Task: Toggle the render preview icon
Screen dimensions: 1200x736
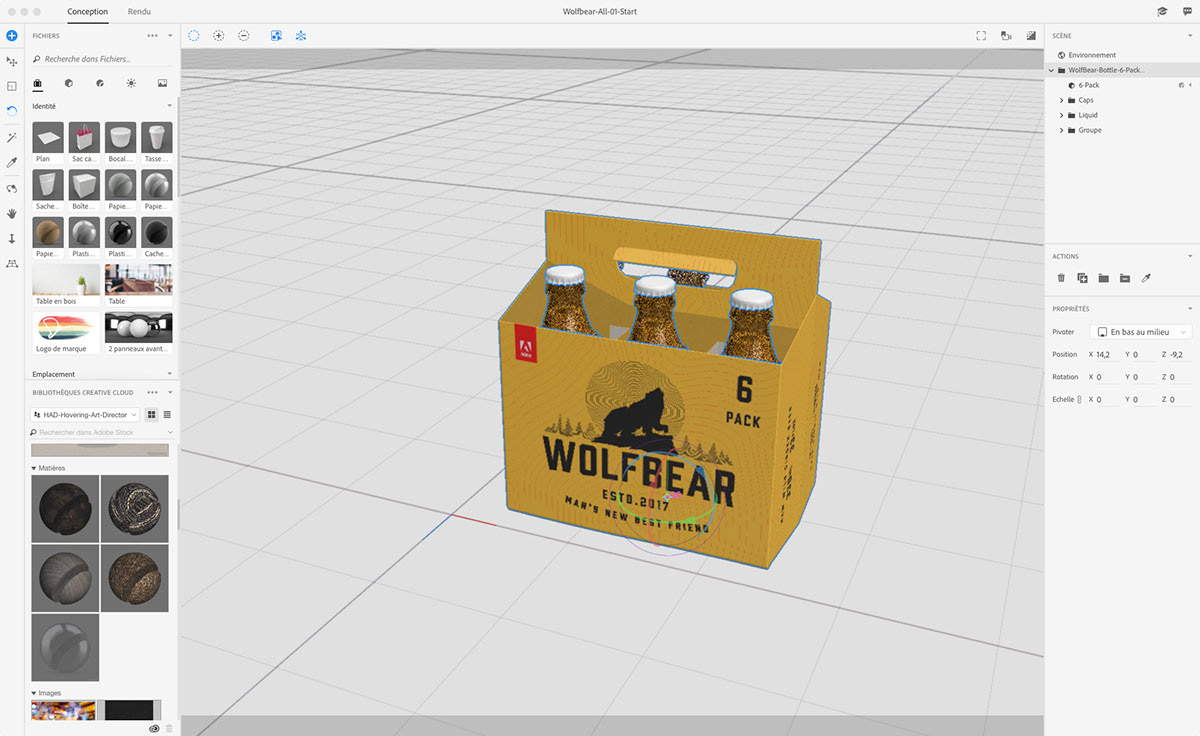Action: (1031, 36)
